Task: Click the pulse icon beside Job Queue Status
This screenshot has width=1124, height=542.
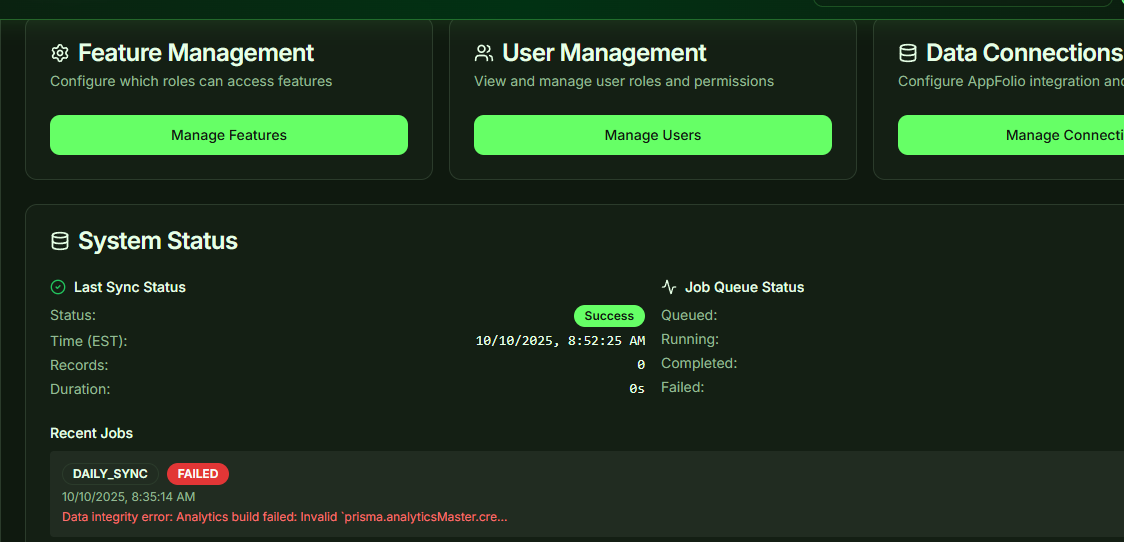Action: coord(669,287)
